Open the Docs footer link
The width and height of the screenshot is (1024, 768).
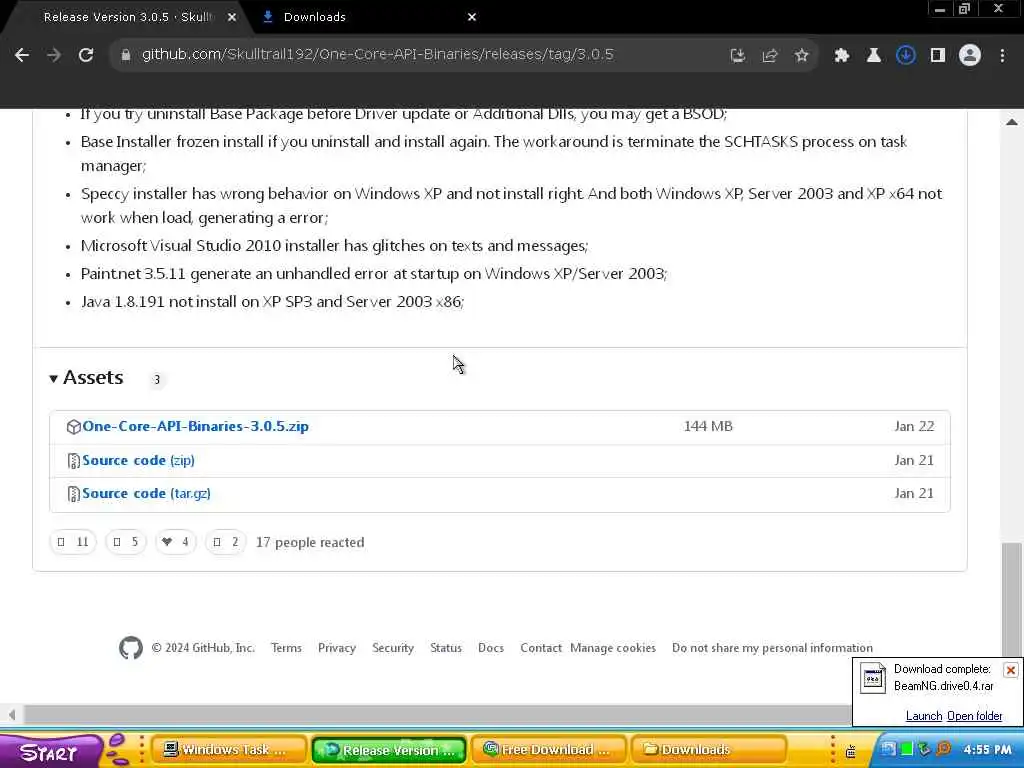click(491, 648)
